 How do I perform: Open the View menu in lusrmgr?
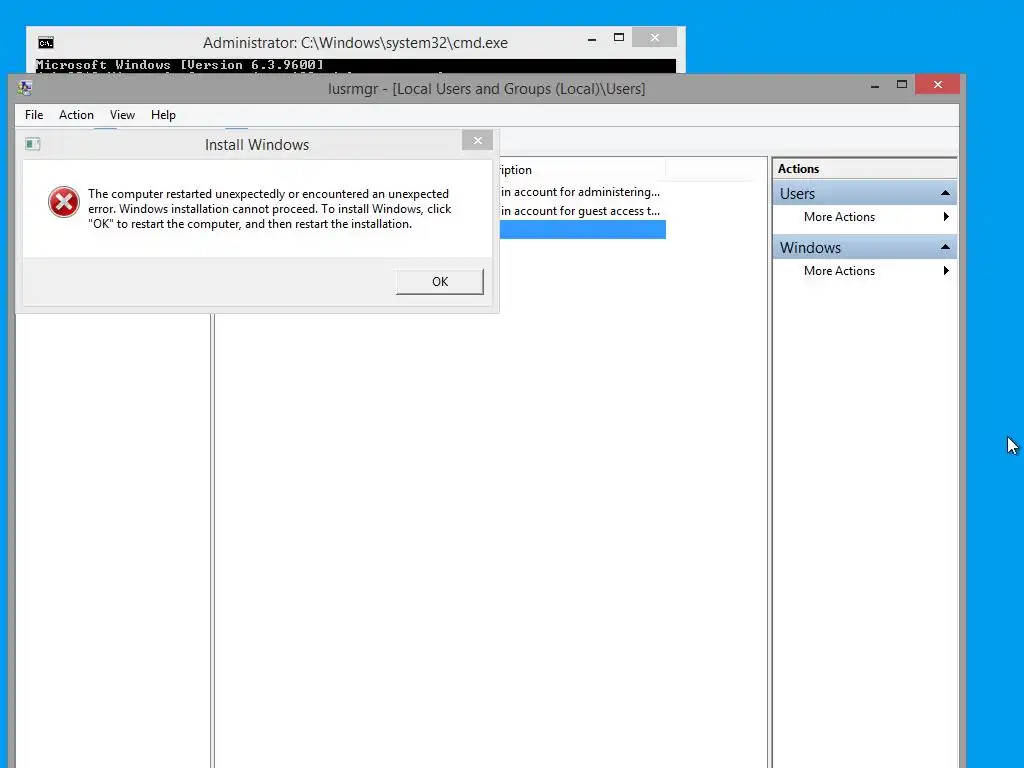tap(122, 115)
